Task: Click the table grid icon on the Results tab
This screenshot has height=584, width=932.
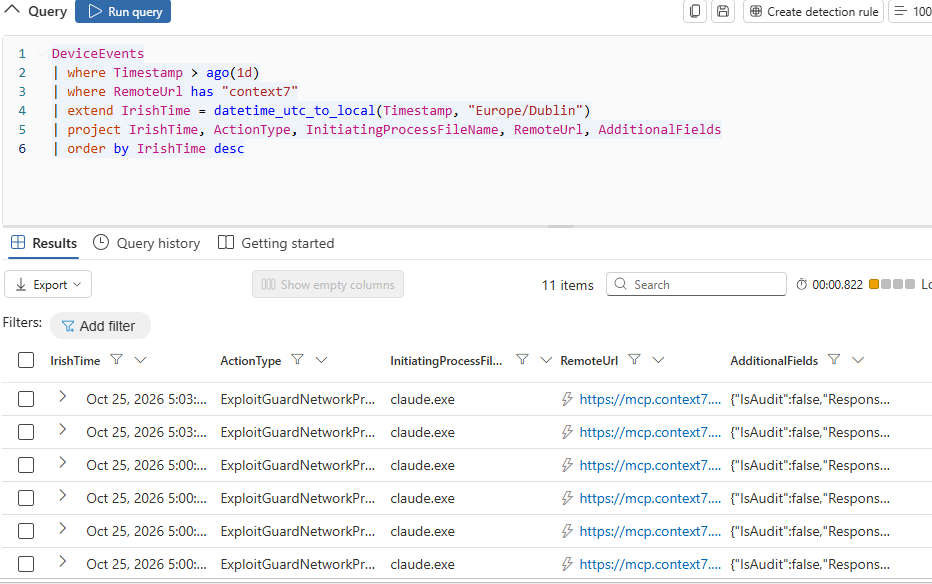Action: [18, 242]
